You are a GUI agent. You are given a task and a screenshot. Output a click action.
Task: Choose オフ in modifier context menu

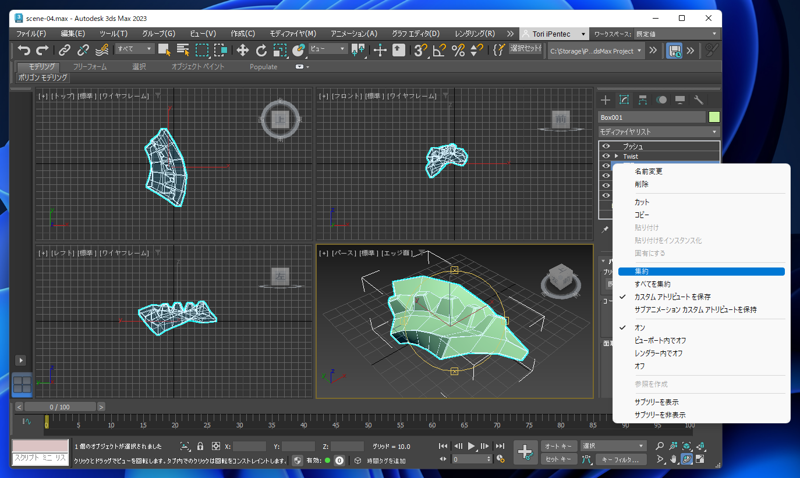(x=639, y=366)
